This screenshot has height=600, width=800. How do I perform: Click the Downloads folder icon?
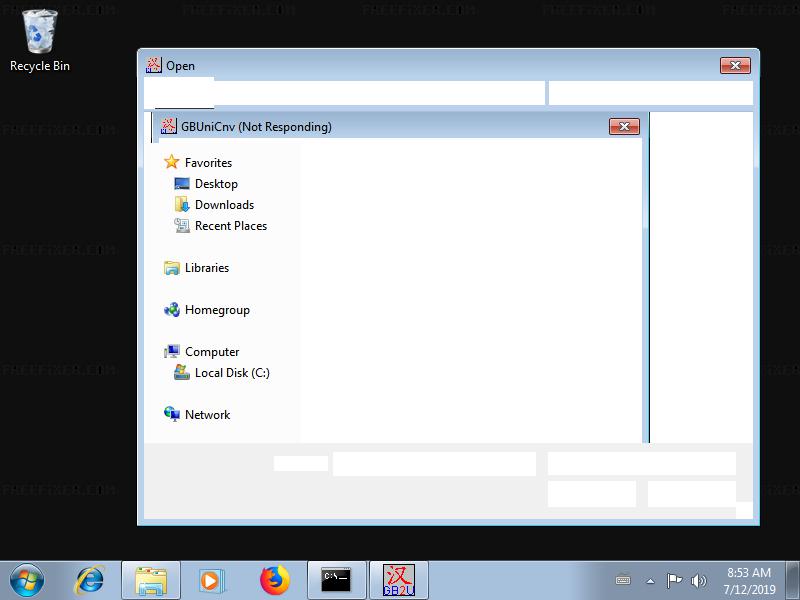(x=182, y=205)
